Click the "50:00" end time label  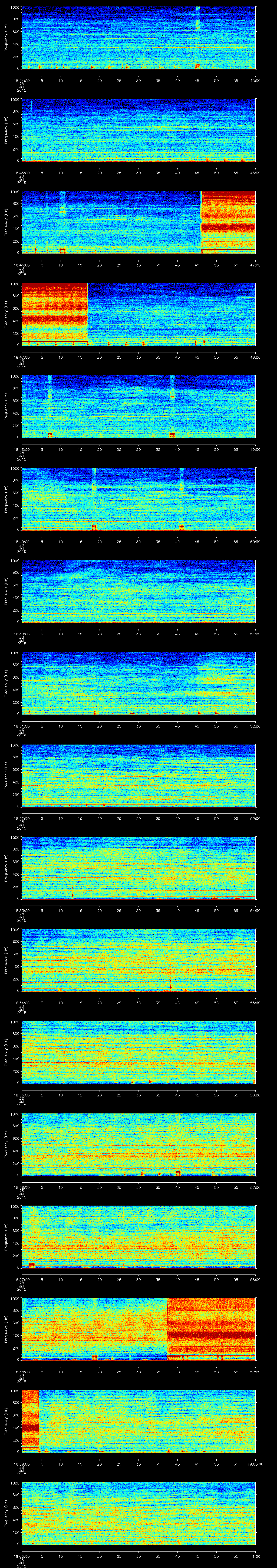coord(256,542)
